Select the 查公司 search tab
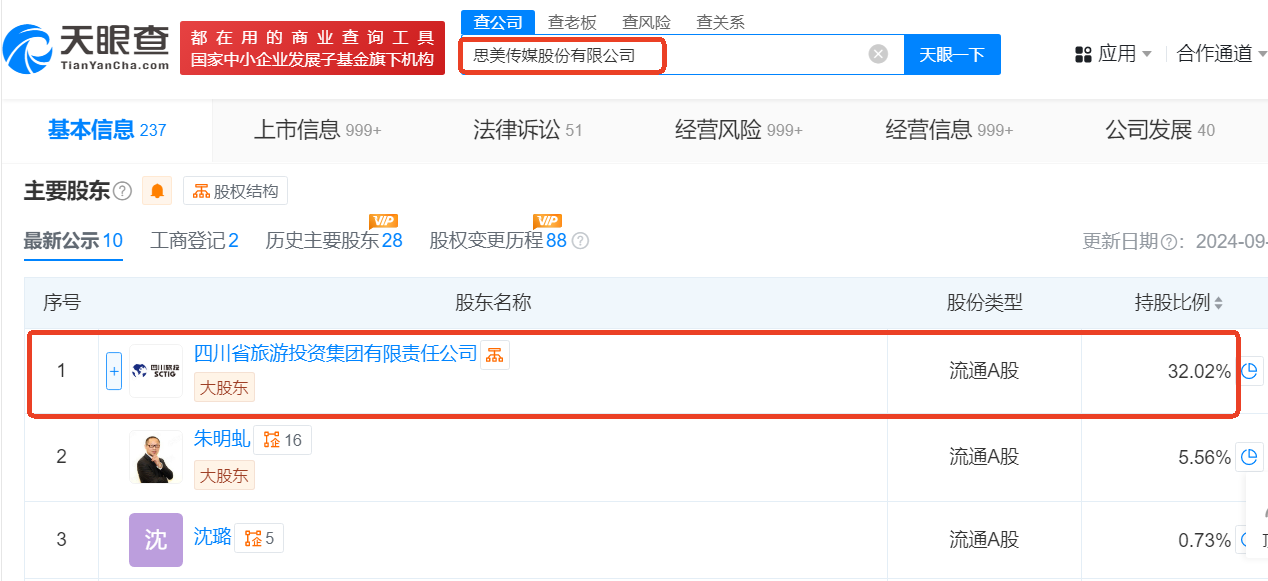This screenshot has height=581, width=1268. coord(498,22)
